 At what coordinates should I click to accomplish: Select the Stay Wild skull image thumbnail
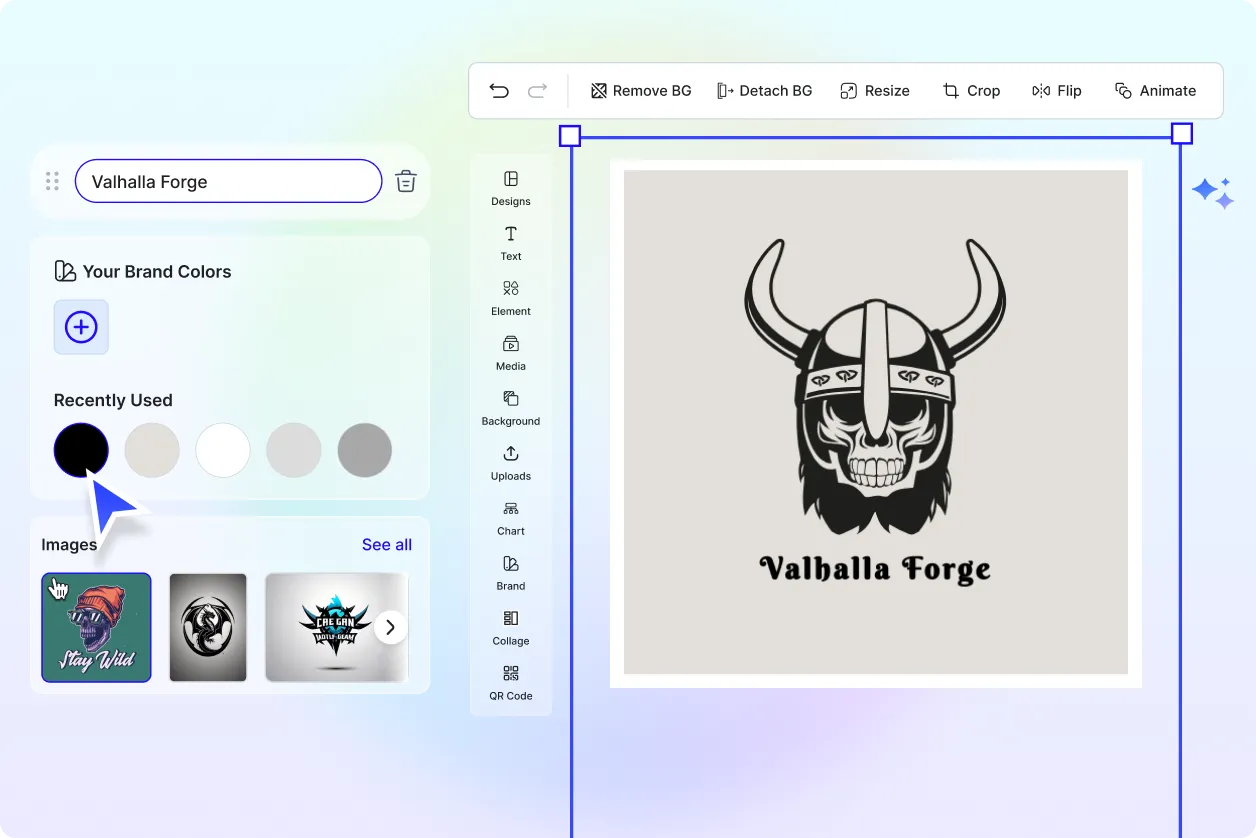(x=96, y=628)
